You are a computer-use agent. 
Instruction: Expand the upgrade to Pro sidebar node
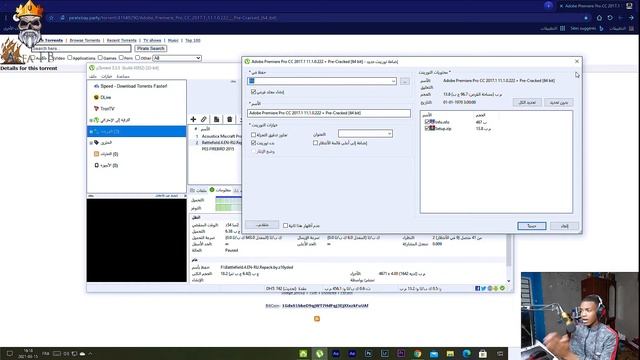(91, 120)
